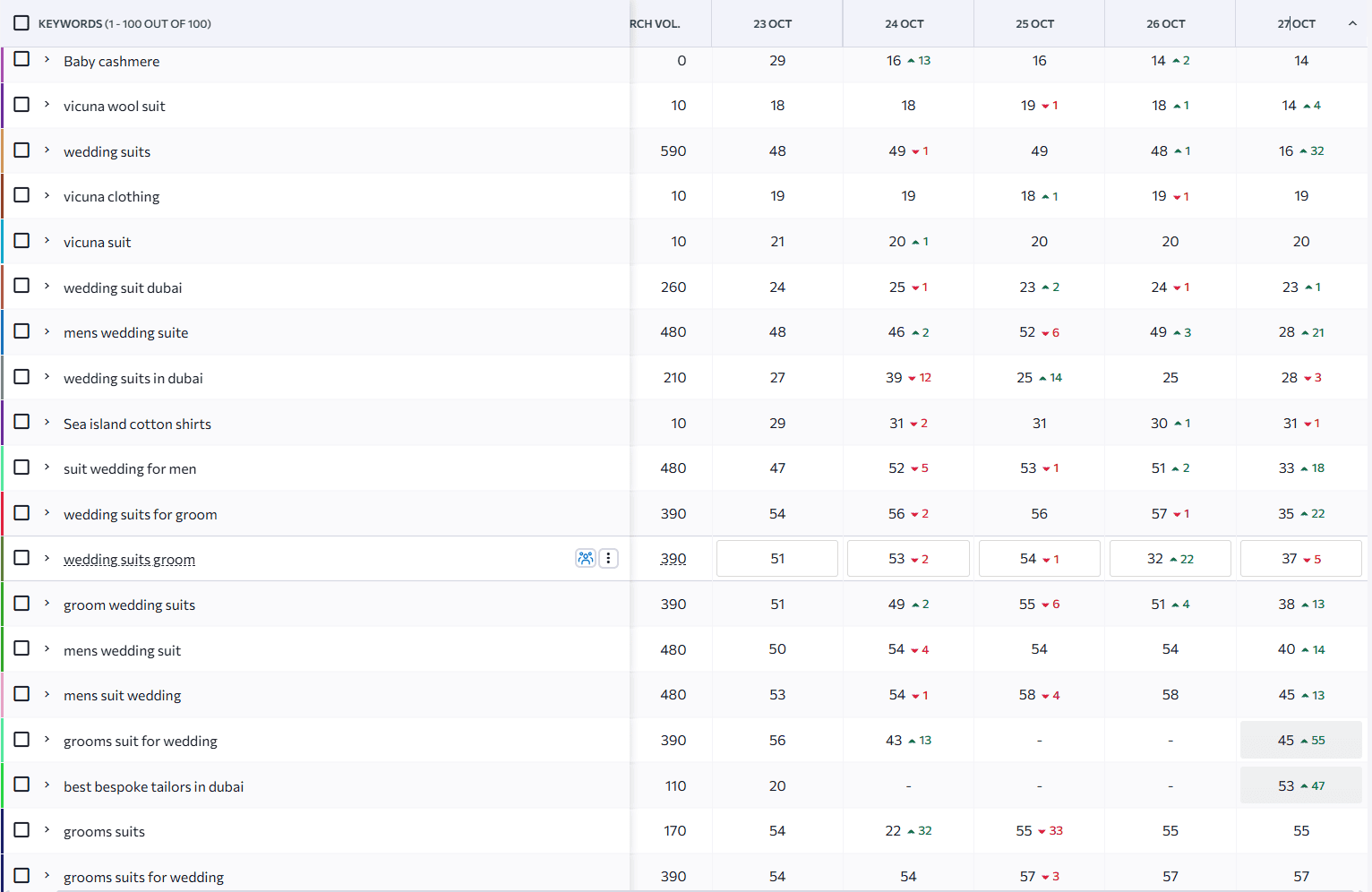Tick the grooms suits row checkbox
Image resolution: width=1372 pixels, height=892 pixels.
click(21, 829)
